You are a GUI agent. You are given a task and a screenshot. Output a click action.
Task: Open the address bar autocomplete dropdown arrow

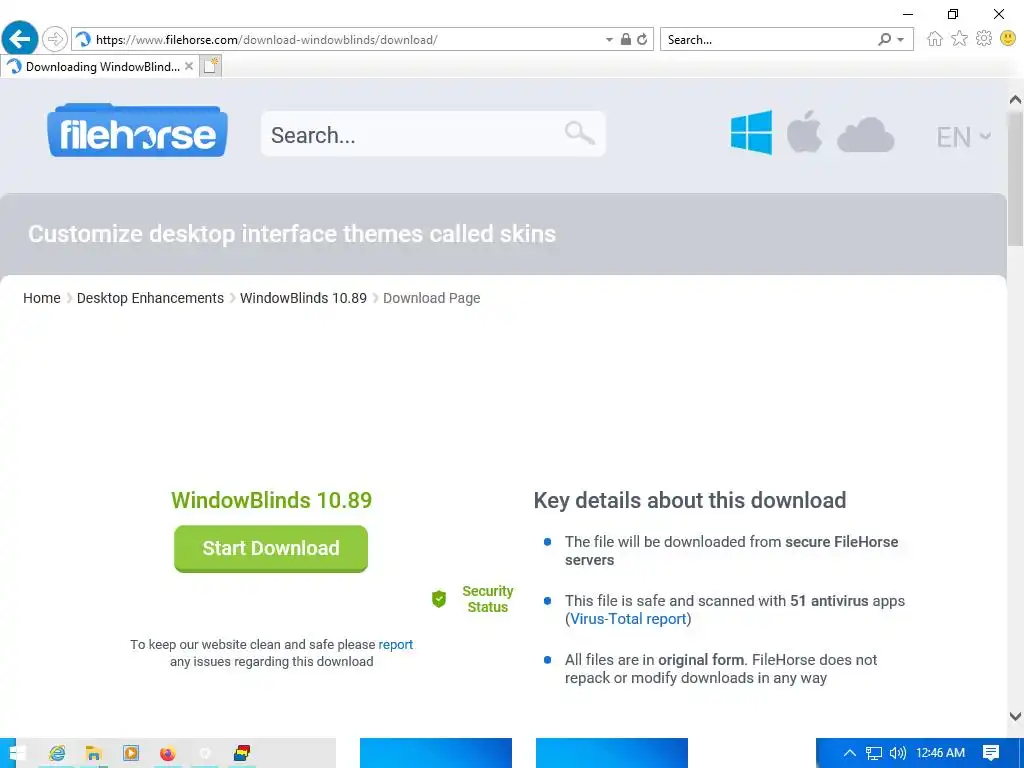[x=609, y=40]
